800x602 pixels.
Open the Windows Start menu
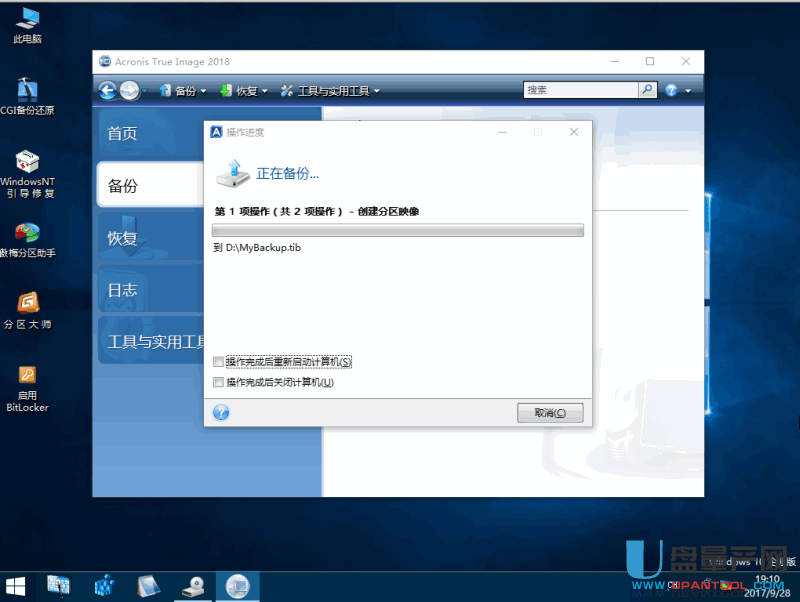(x=16, y=587)
